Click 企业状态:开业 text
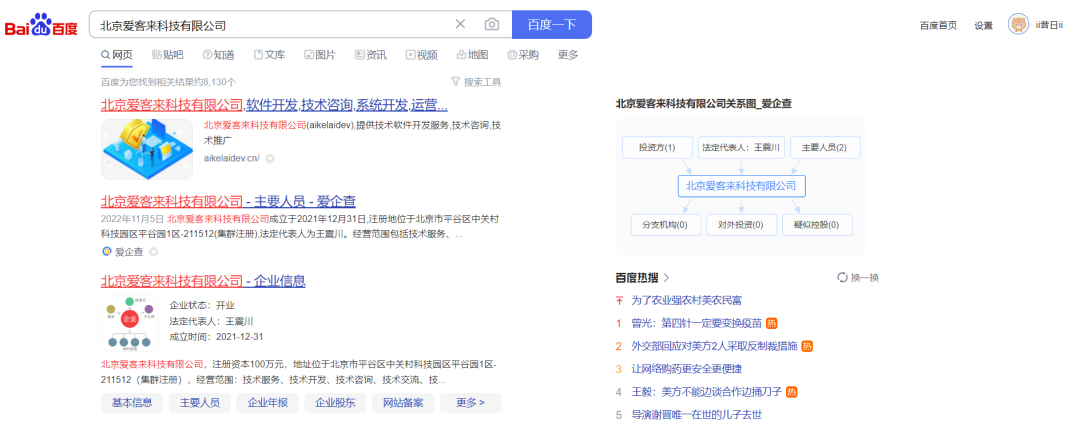 [202, 305]
